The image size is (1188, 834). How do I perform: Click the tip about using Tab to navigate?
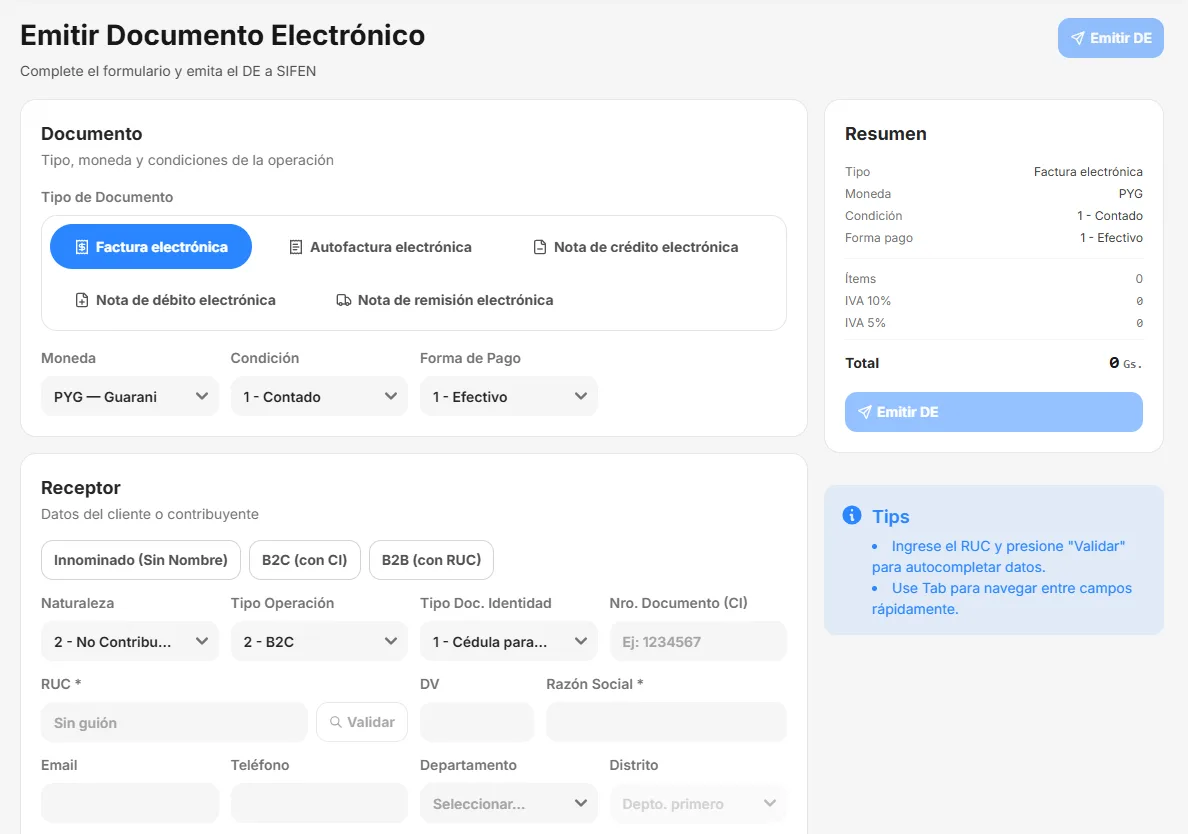1002,598
